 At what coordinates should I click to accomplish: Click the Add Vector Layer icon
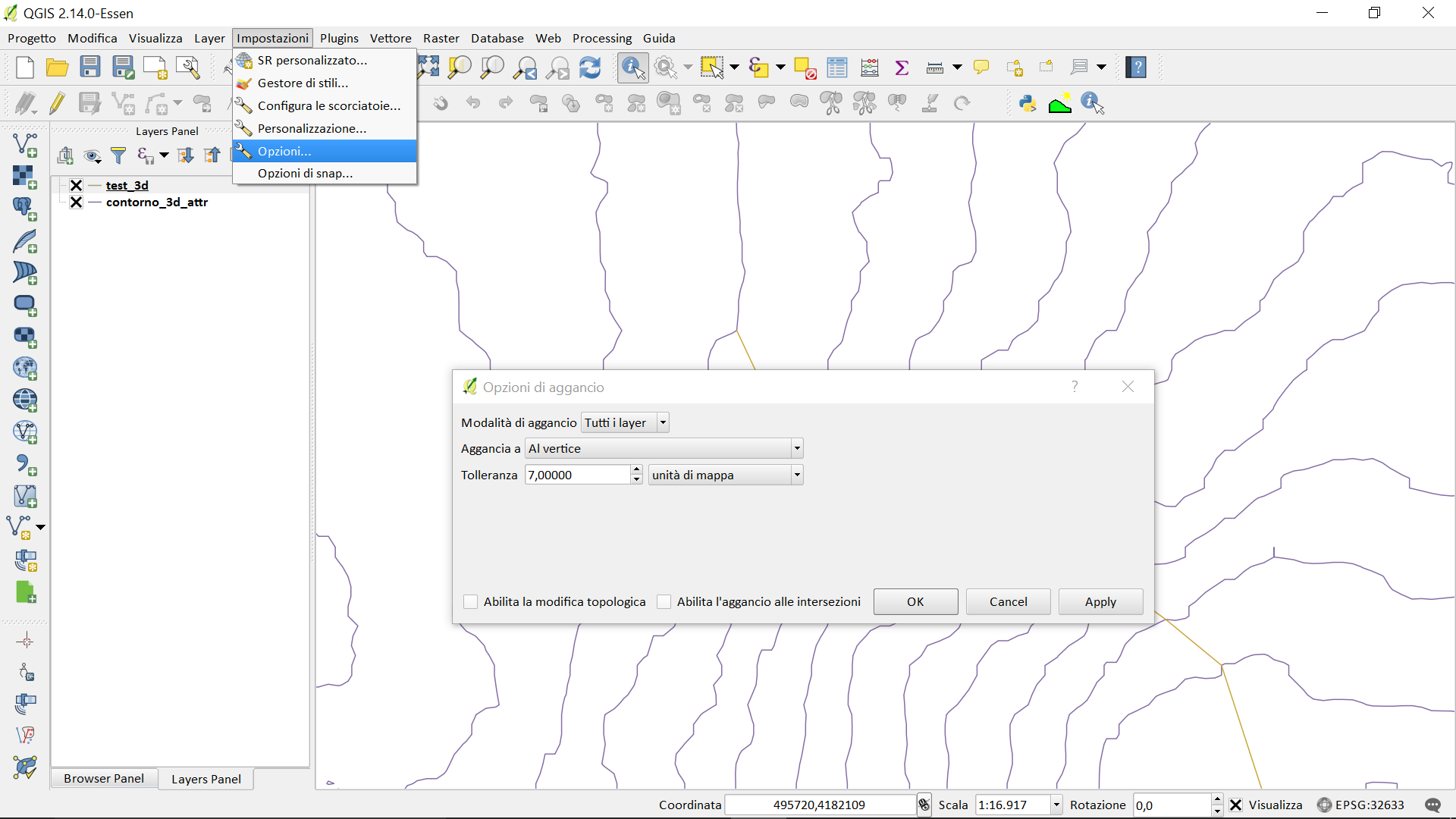point(25,144)
